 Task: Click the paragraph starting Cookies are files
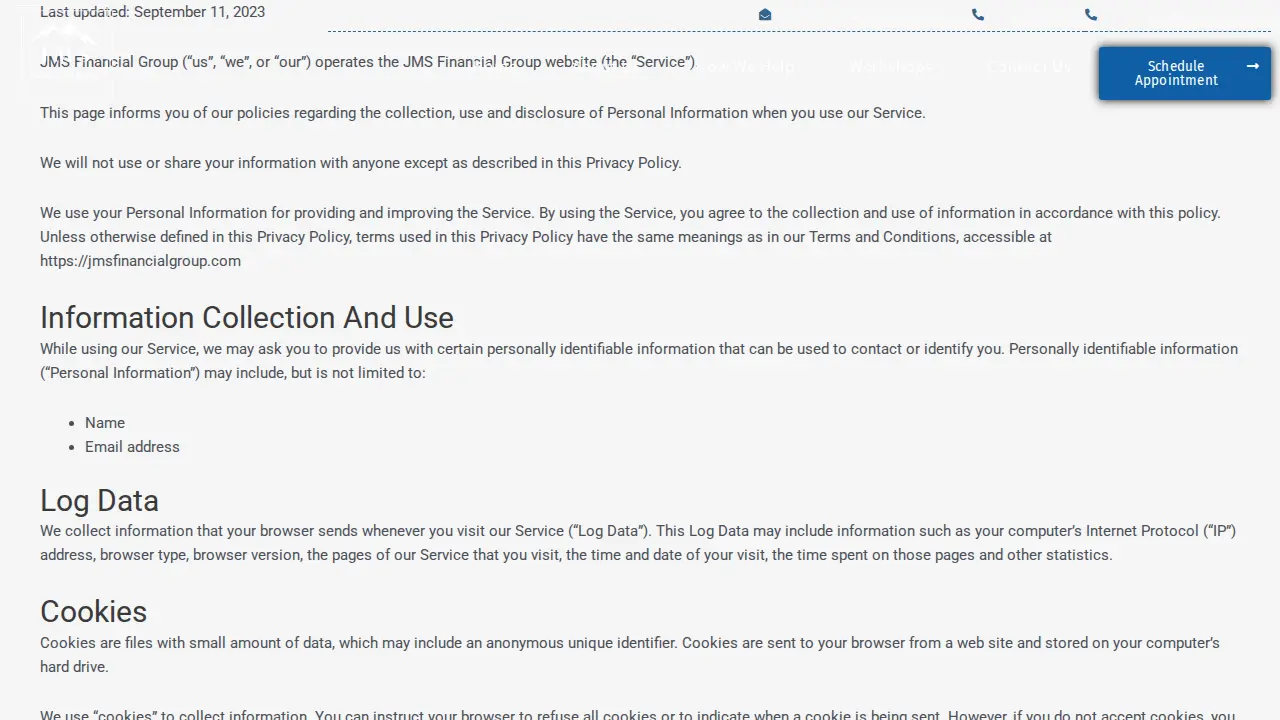click(630, 655)
